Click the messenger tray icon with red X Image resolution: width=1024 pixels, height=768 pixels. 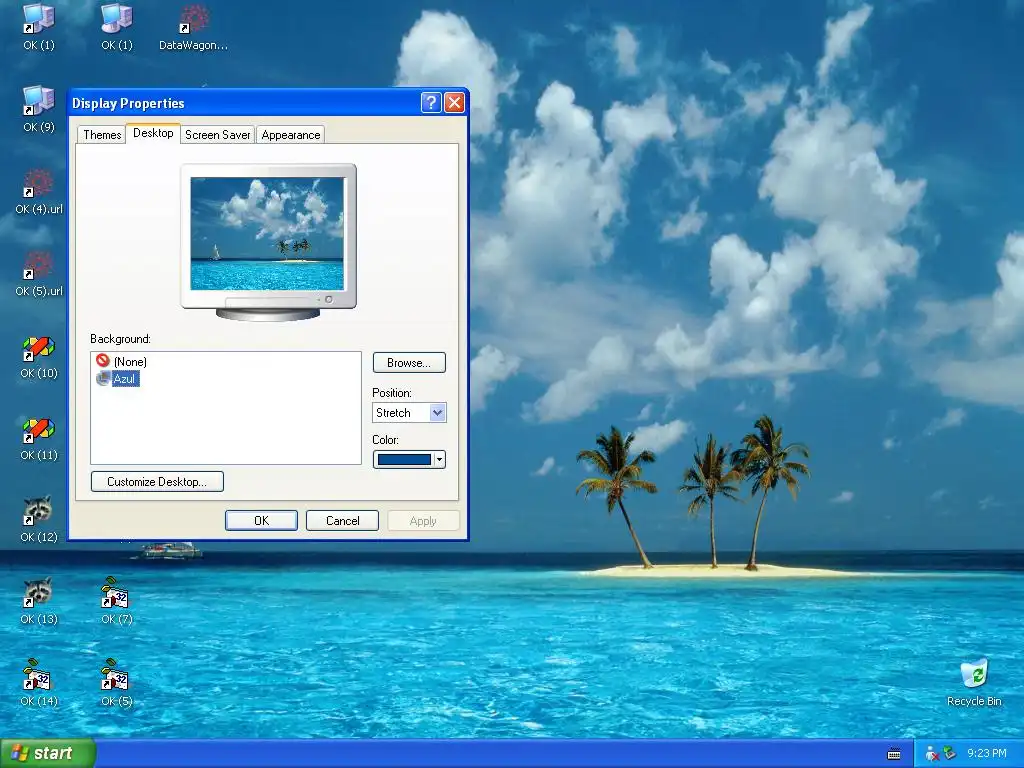coord(932,754)
